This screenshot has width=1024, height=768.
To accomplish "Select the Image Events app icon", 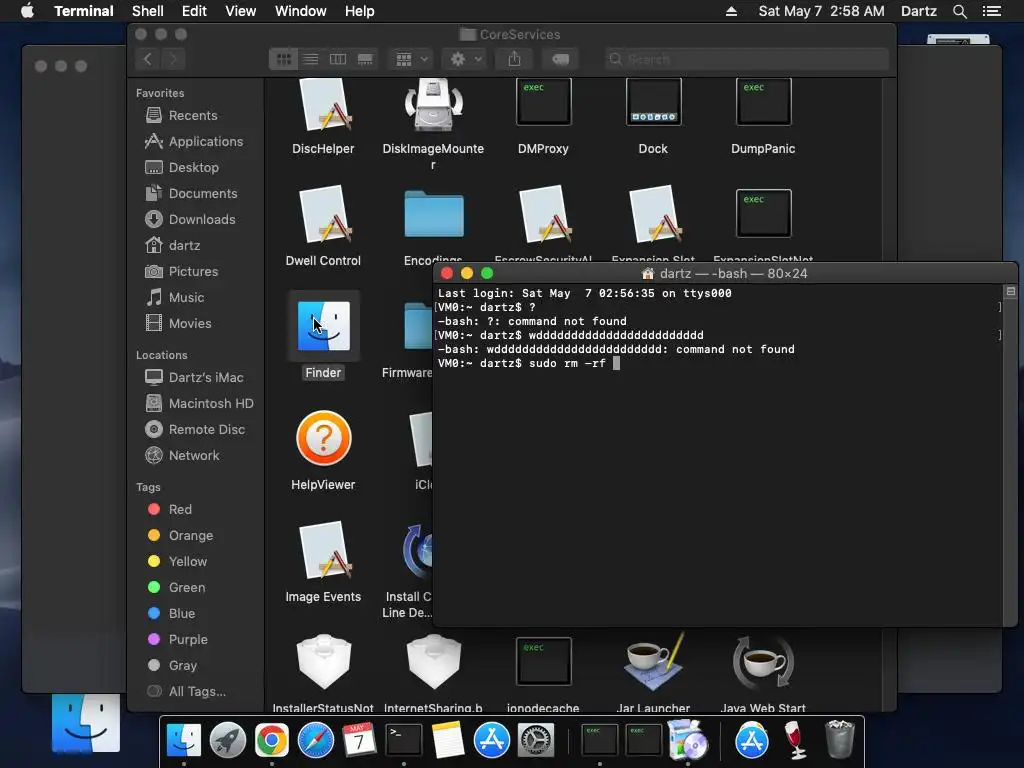I will (x=323, y=550).
